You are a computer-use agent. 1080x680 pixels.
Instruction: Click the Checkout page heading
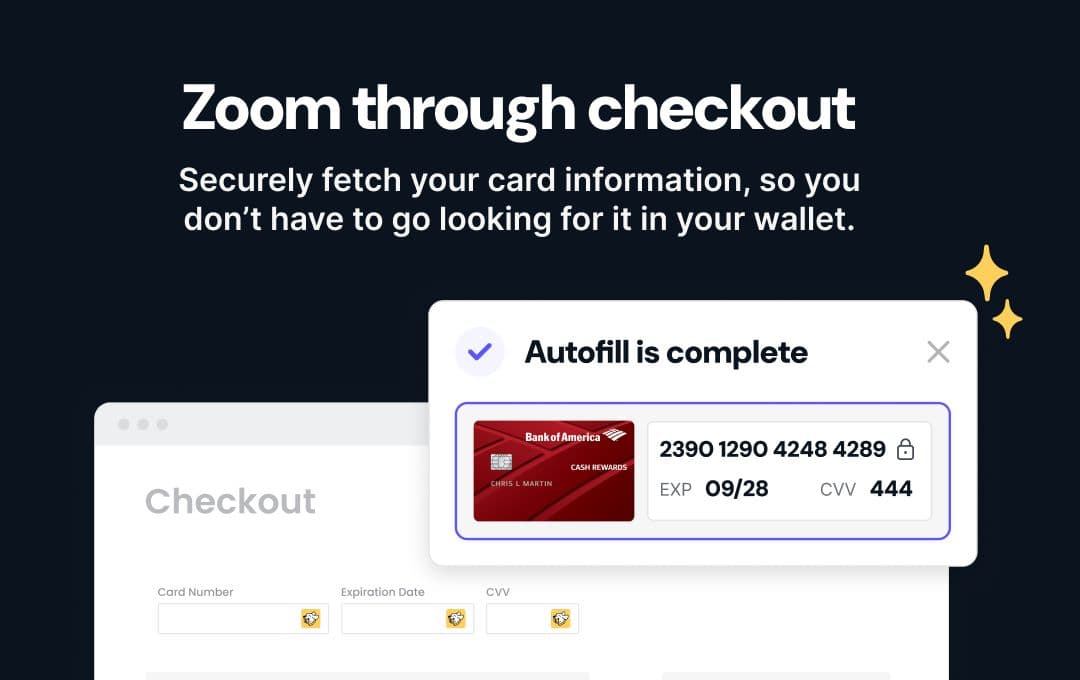[x=230, y=501]
